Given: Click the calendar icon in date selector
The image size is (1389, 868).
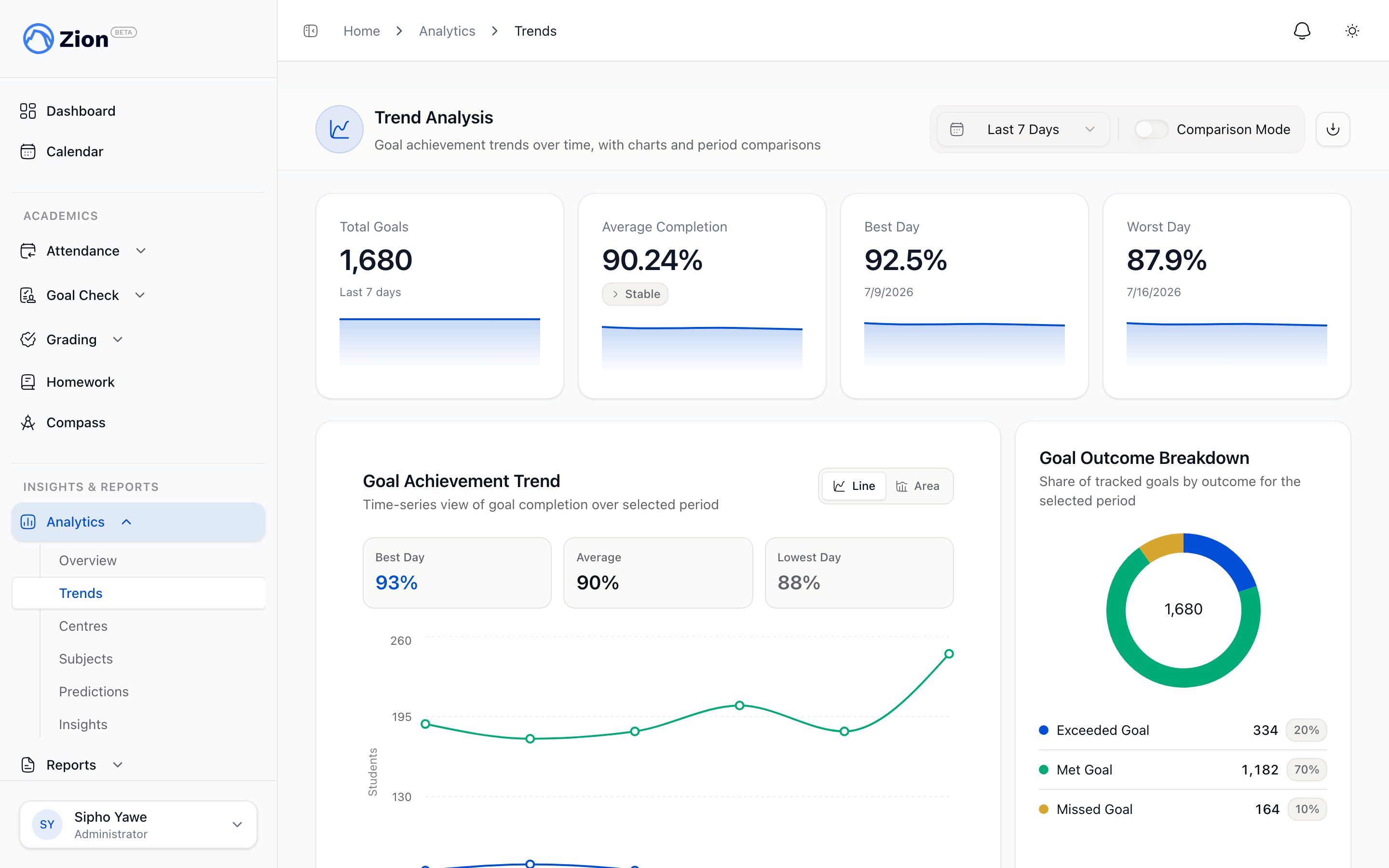Looking at the screenshot, I should coord(957,129).
